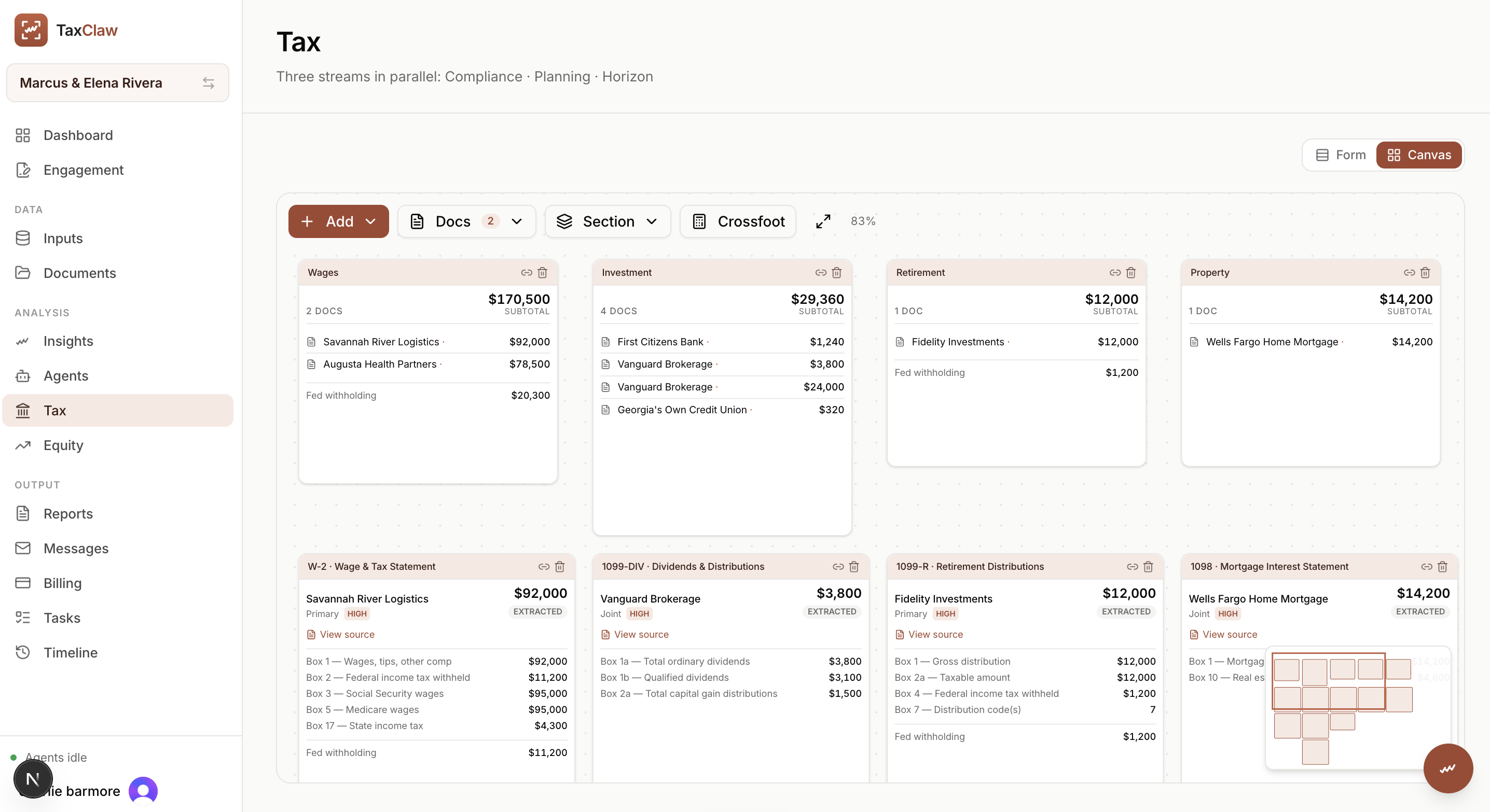The image size is (1490, 812).
Task: Click the link icon on the Wages card
Action: pos(527,272)
